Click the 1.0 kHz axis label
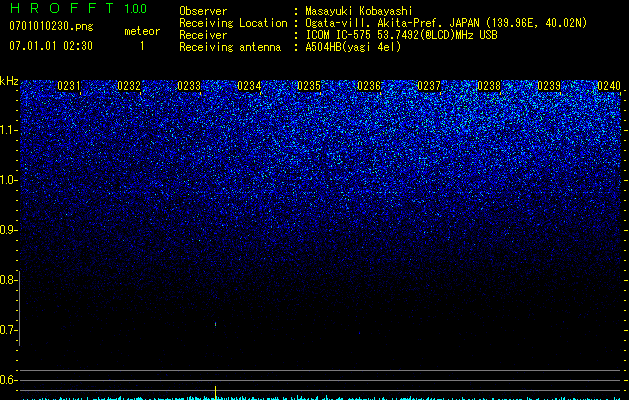Image resolution: width=629 pixels, height=400 pixels. click(9, 180)
